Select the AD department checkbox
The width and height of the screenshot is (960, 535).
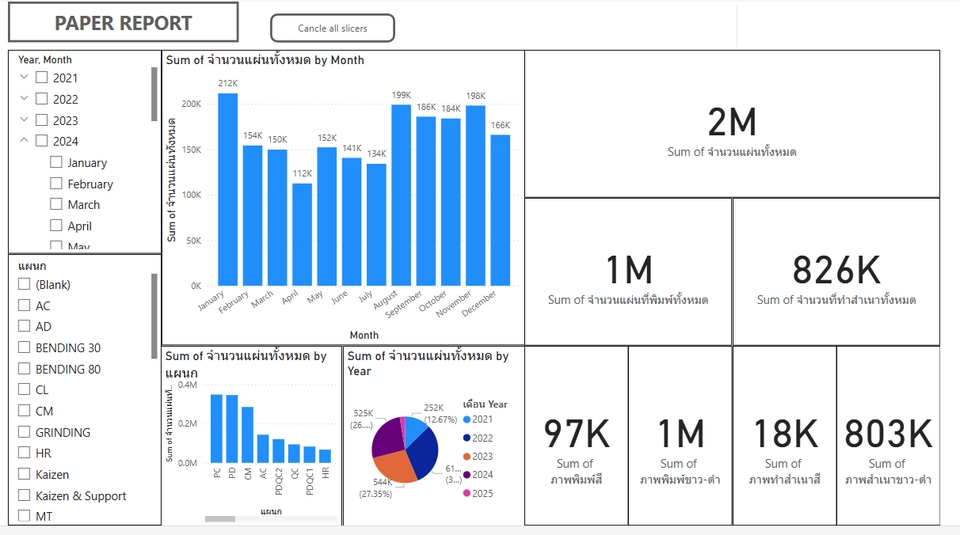click(24, 326)
